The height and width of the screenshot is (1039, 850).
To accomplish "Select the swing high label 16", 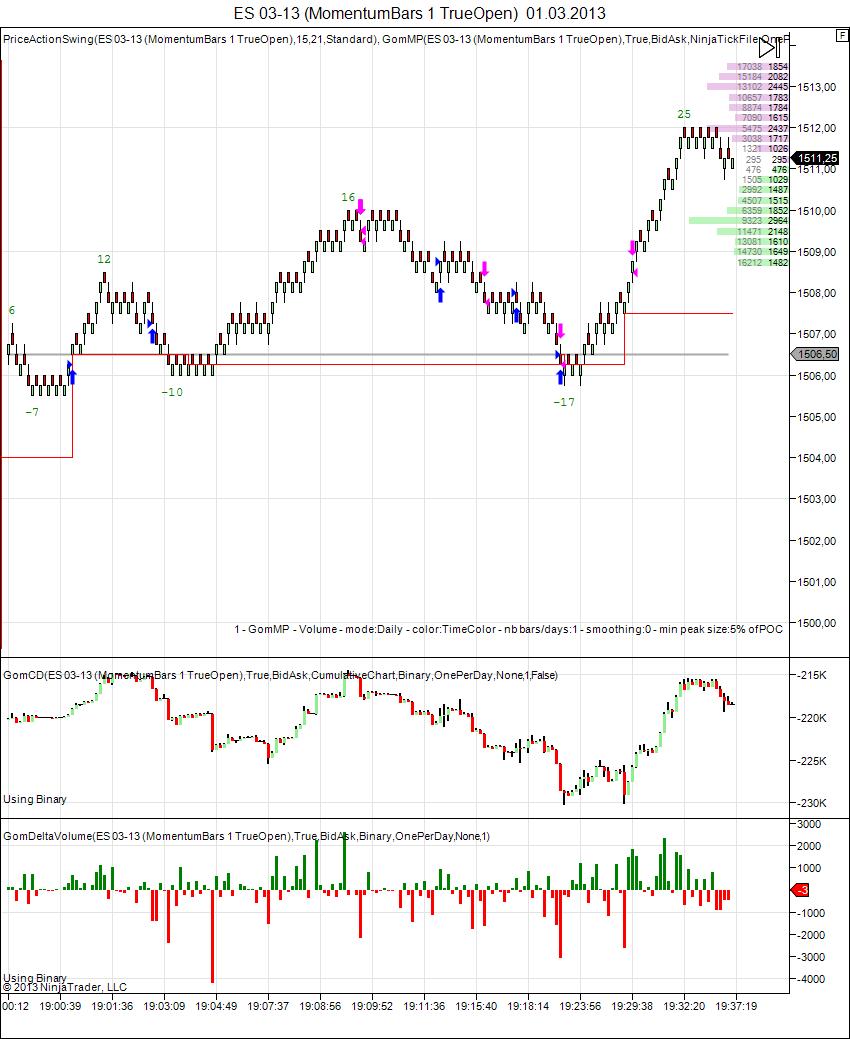I will (x=348, y=197).
